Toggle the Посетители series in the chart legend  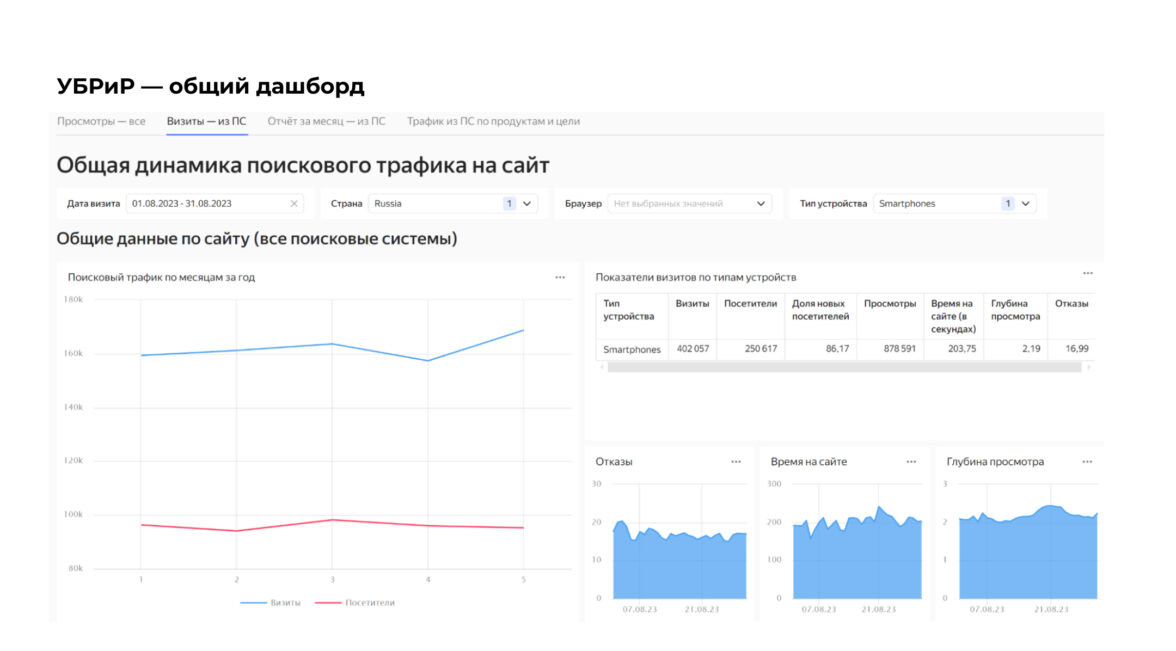click(357, 603)
